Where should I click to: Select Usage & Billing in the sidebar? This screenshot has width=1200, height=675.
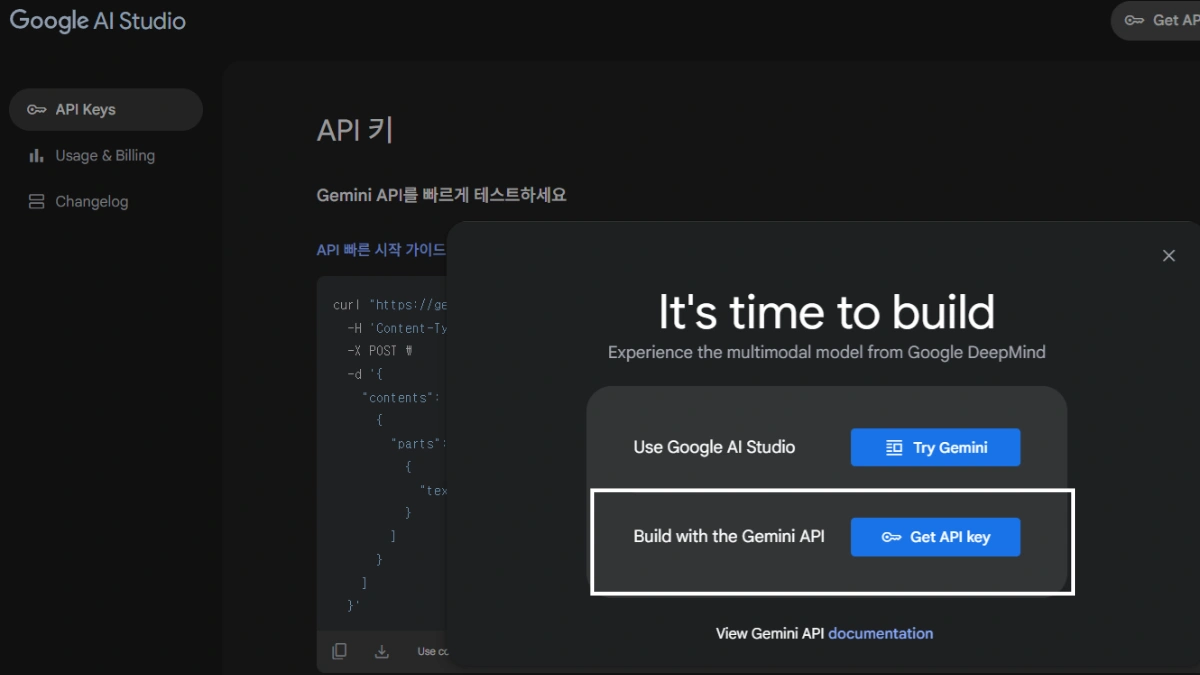click(104, 155)
